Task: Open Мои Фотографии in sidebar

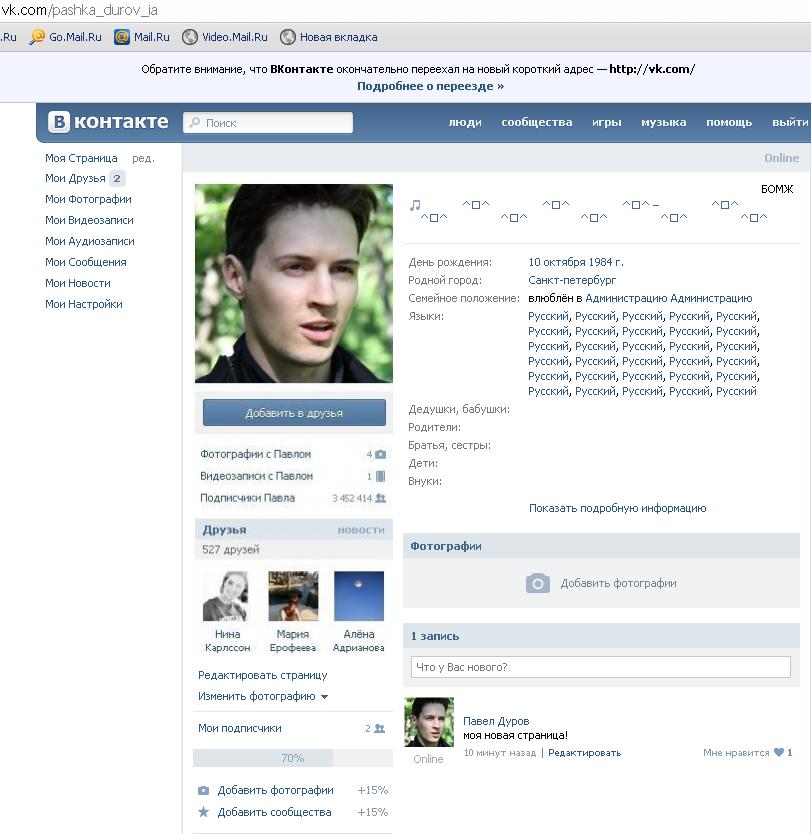Action: tap(88, 199)
